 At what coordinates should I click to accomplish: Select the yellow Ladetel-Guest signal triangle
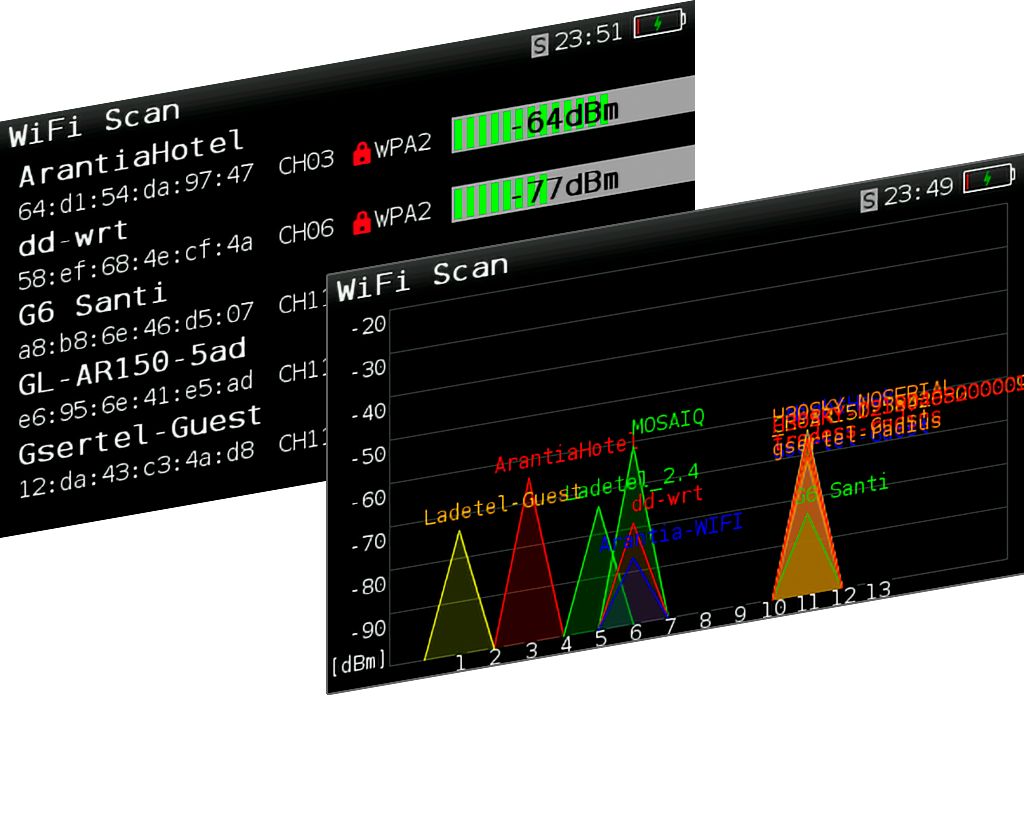coord(460,610)
